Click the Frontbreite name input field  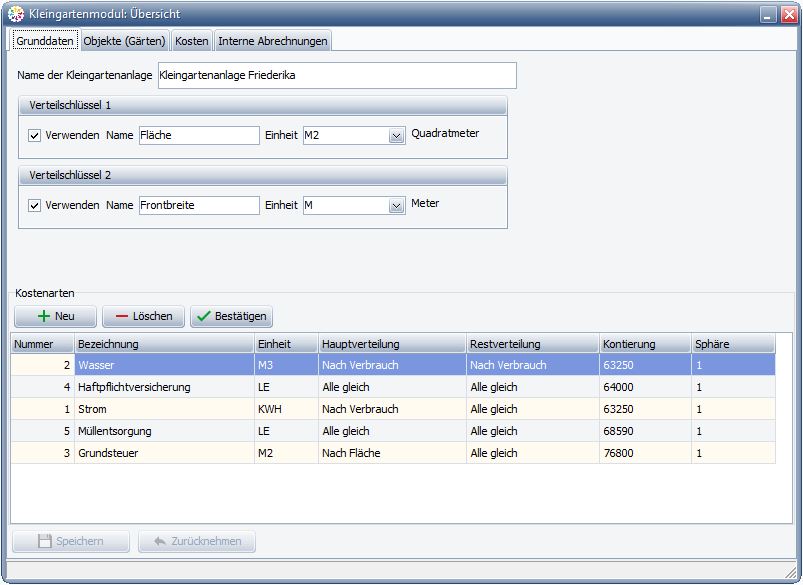[x=198, y=205]
